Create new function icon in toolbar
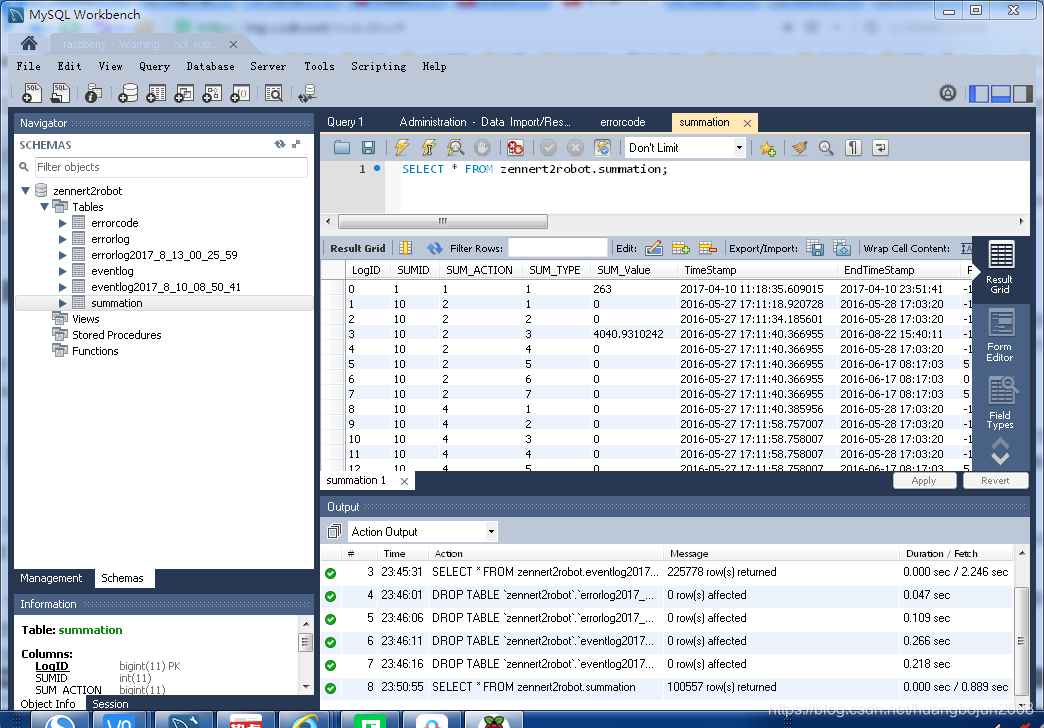 click(x=240, y=93)
